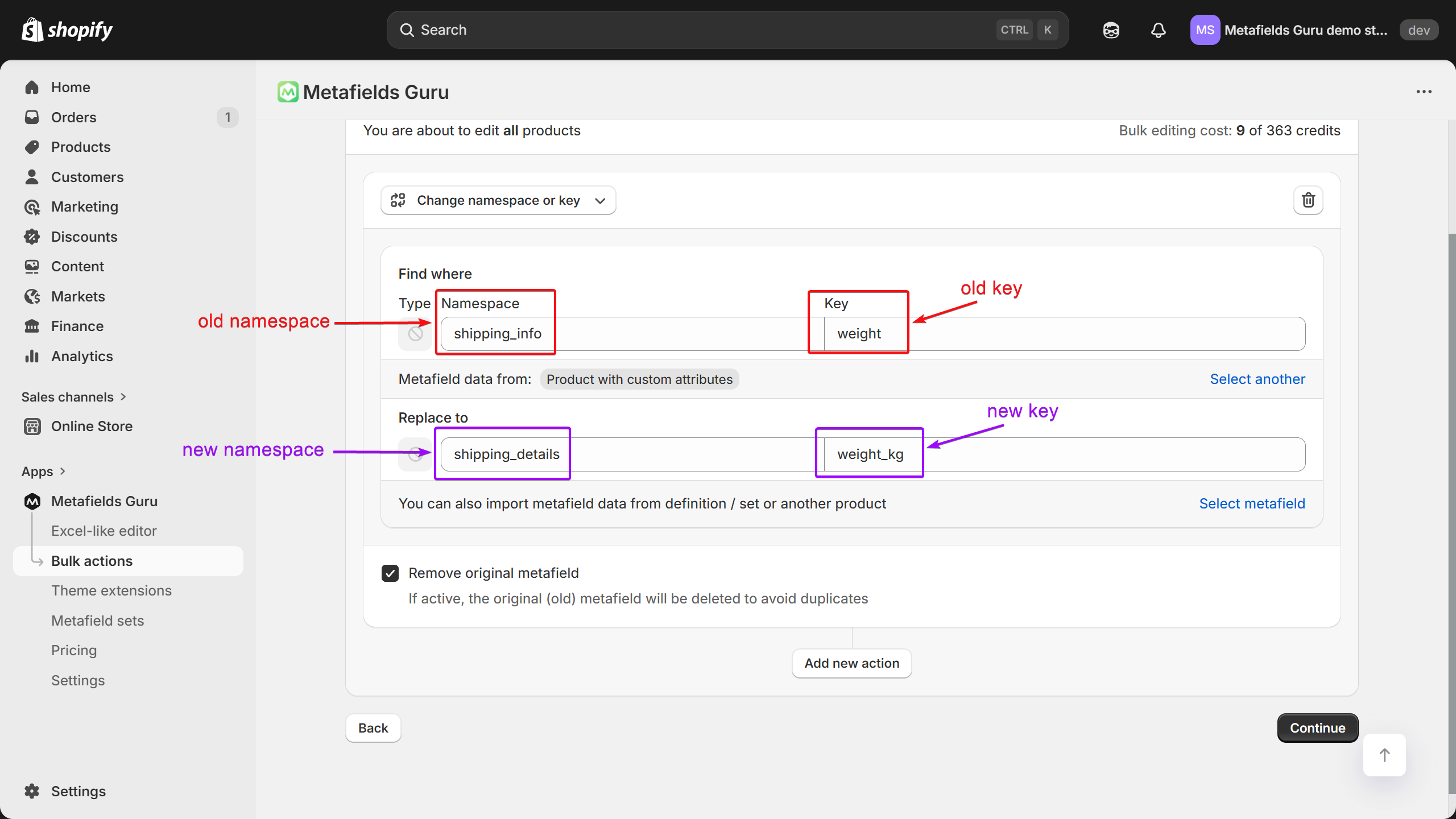Click the Sidekick assistant icon in the top bar
This screenshot has height=819, width=1456.
coord(1111,30)
